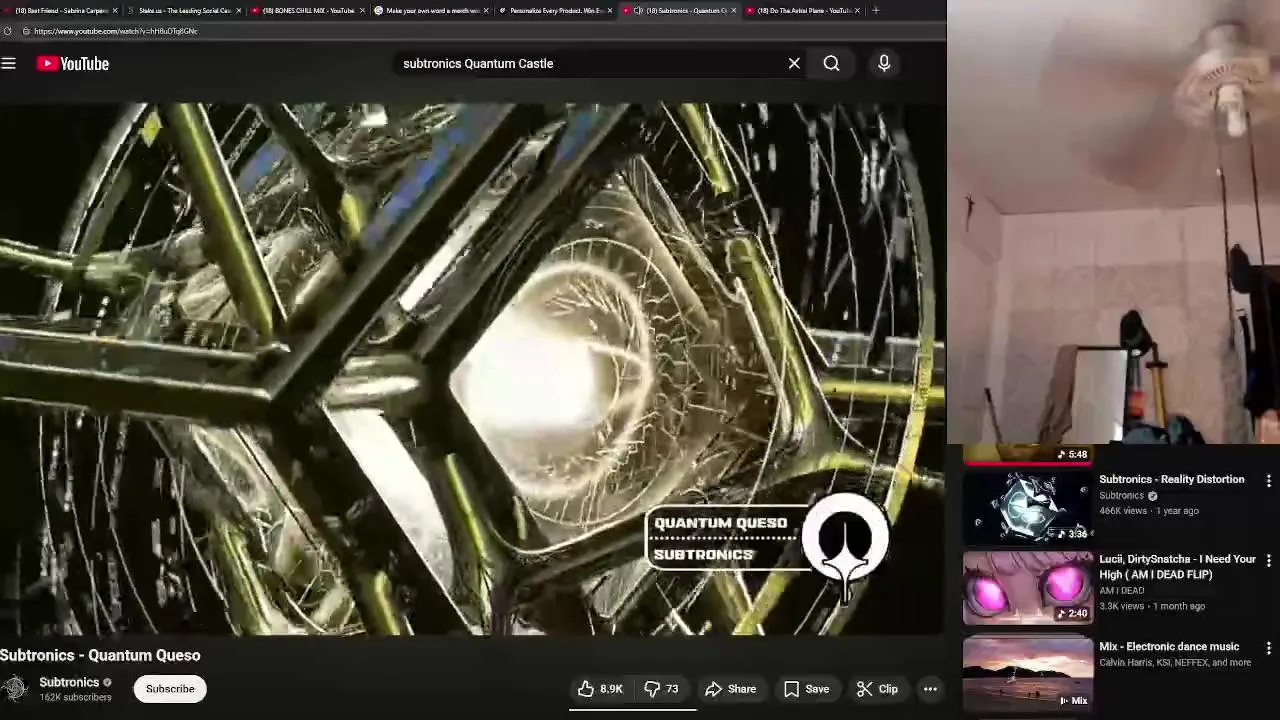Viewport: 1280px width, 720px height.
Task: Click the YouTube logo home link
Action: click(73, 63)
